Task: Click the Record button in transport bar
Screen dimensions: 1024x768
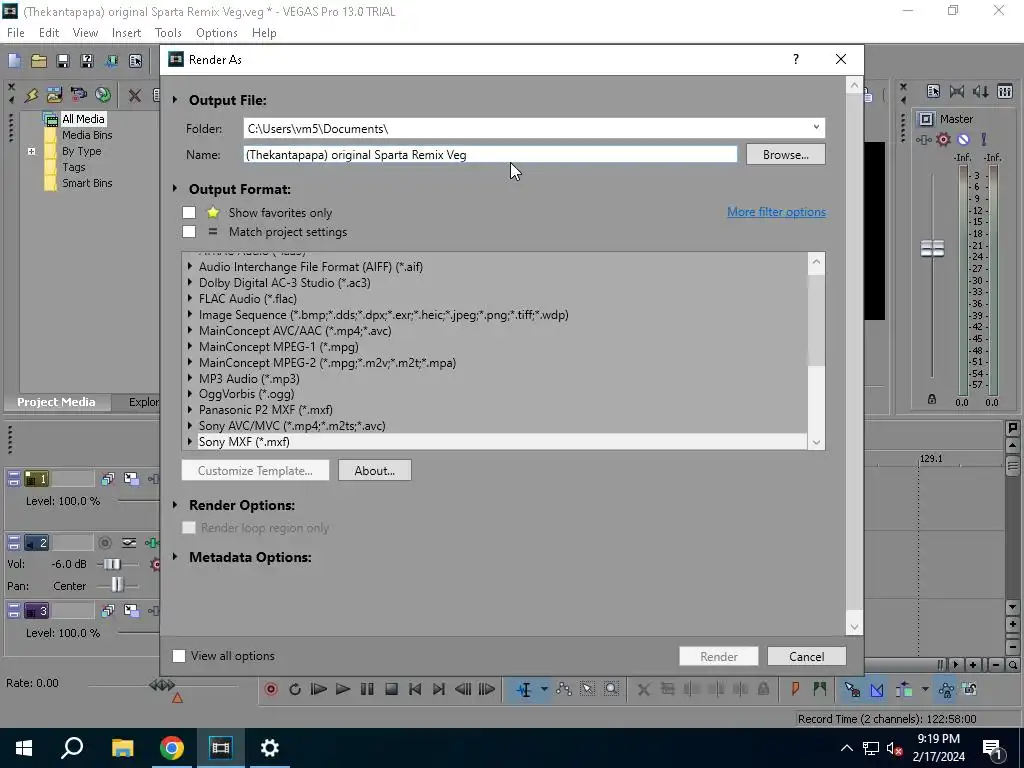Action: point(271,689)
